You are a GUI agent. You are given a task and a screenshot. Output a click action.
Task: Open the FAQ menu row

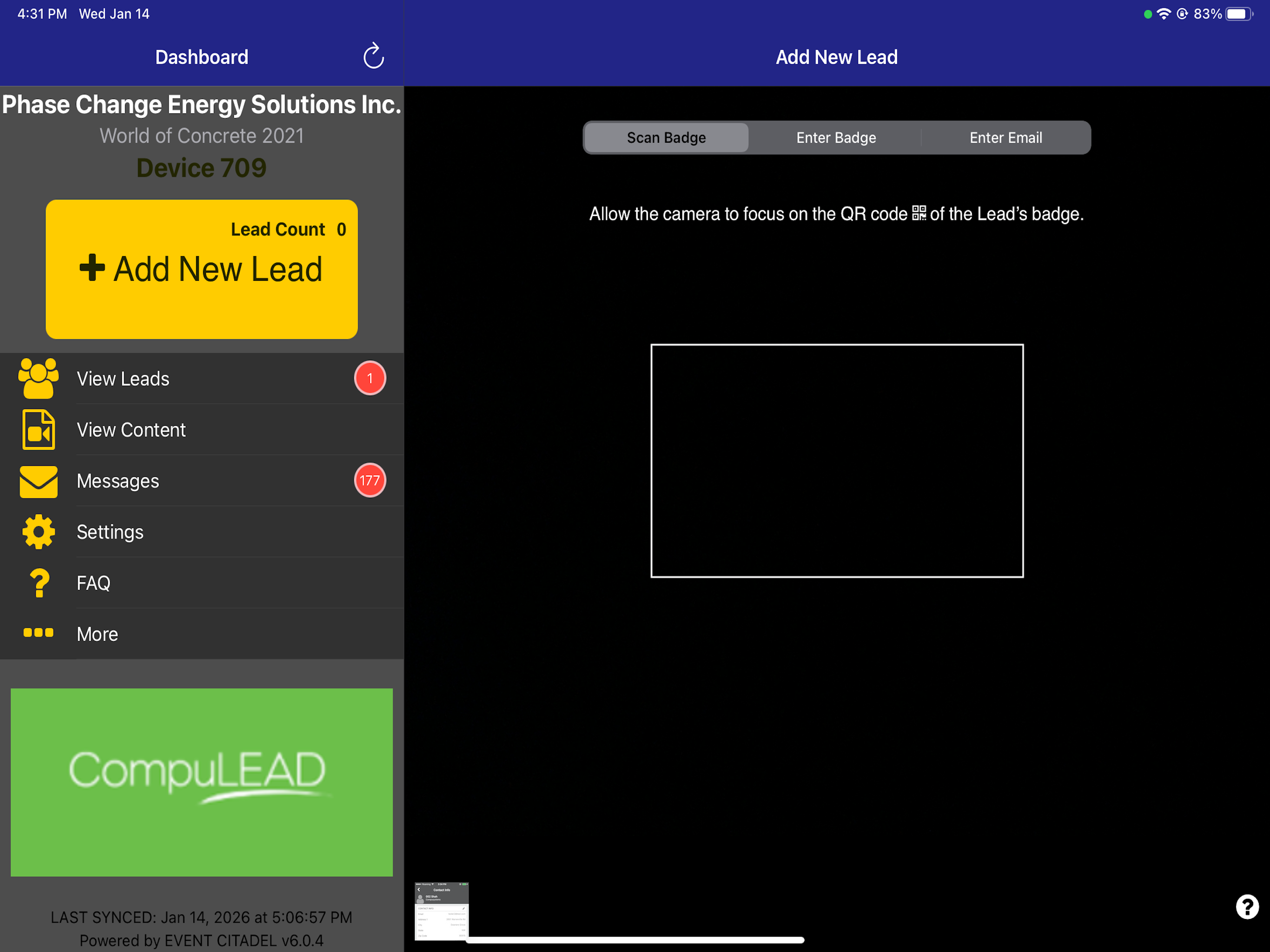[x=202, y=583]
